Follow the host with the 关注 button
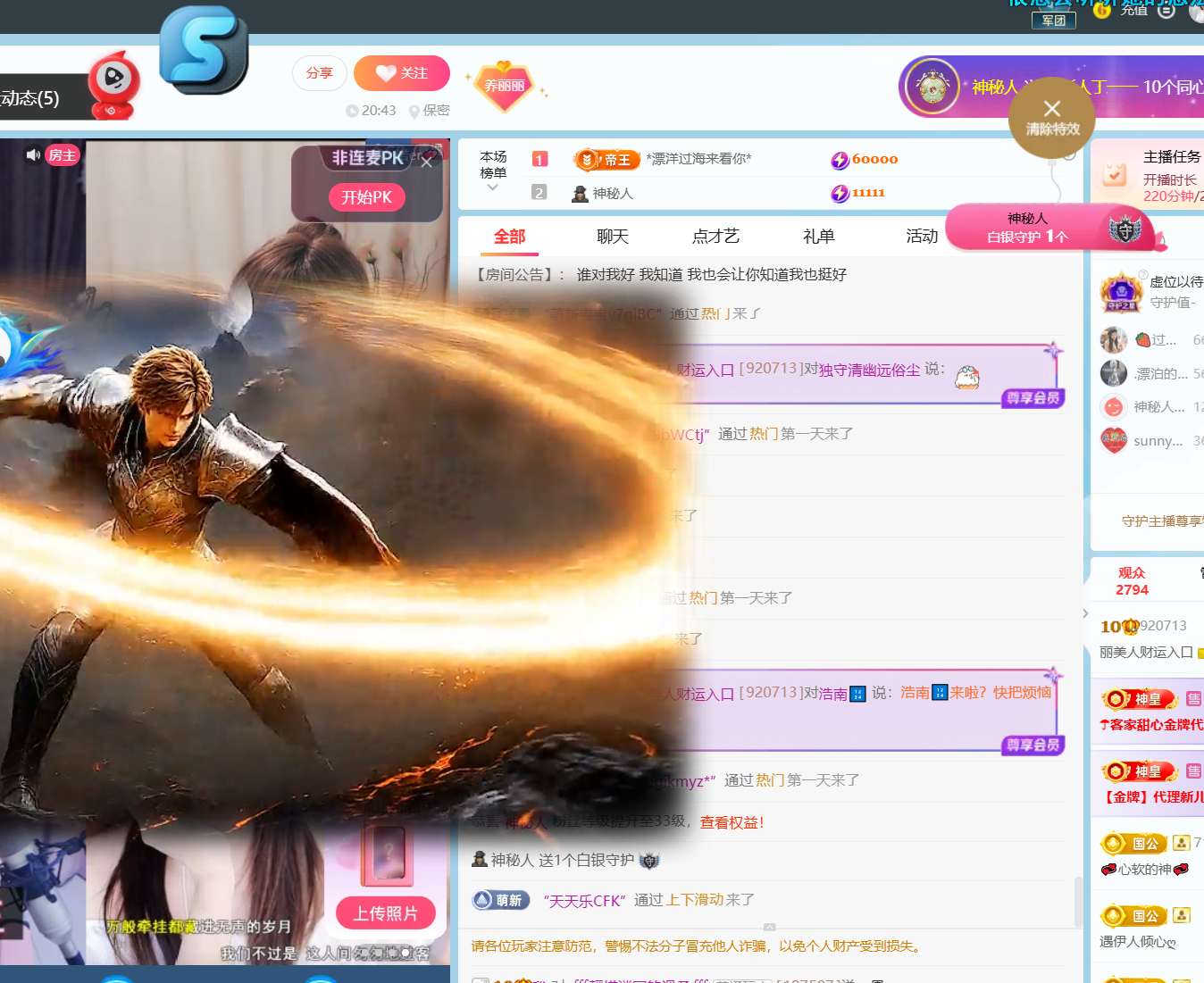Image resolution: width=1204 pixels, height=983 pixels. pos(402,73)
